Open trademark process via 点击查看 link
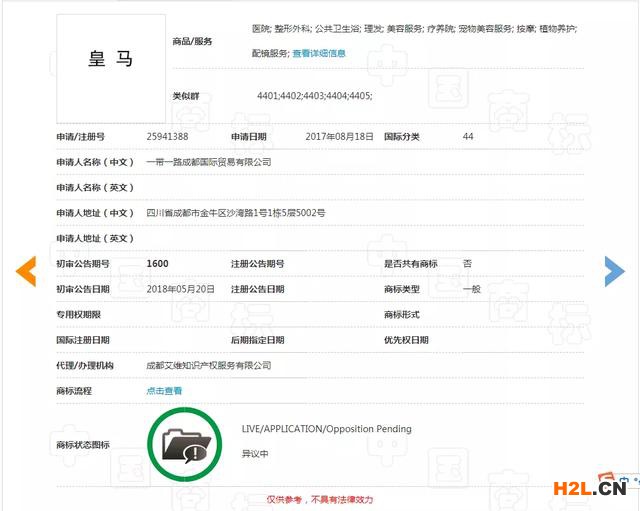This screenshot has width=640, height=511. 164,391
